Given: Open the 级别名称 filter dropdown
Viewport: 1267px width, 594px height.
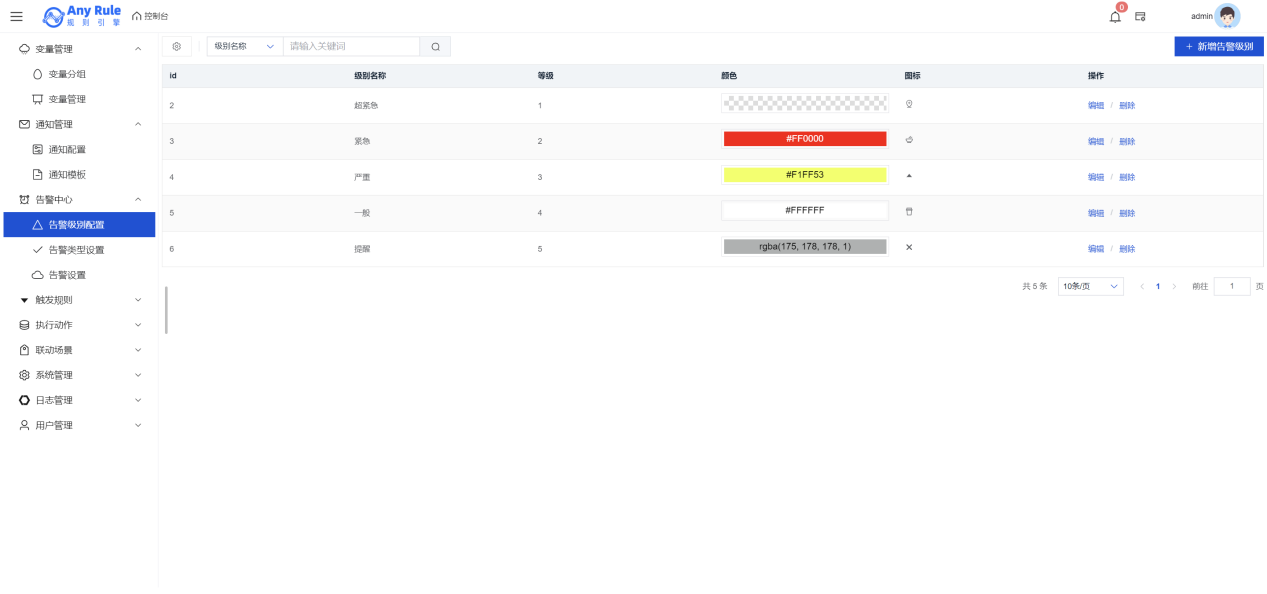Looking at the screenshot, I should click(x=243, y=46).
